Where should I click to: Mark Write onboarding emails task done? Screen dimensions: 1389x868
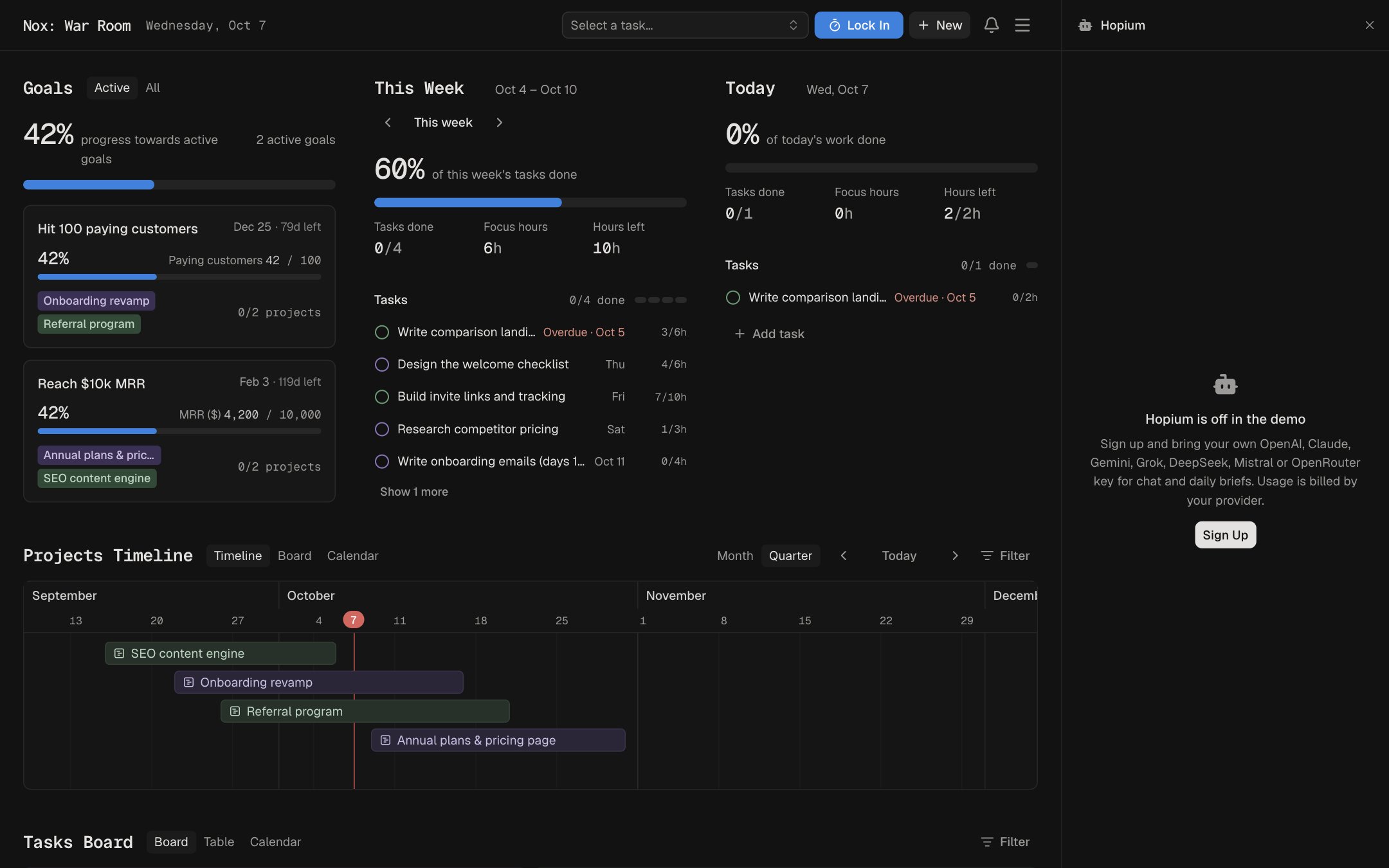(381, 461)
